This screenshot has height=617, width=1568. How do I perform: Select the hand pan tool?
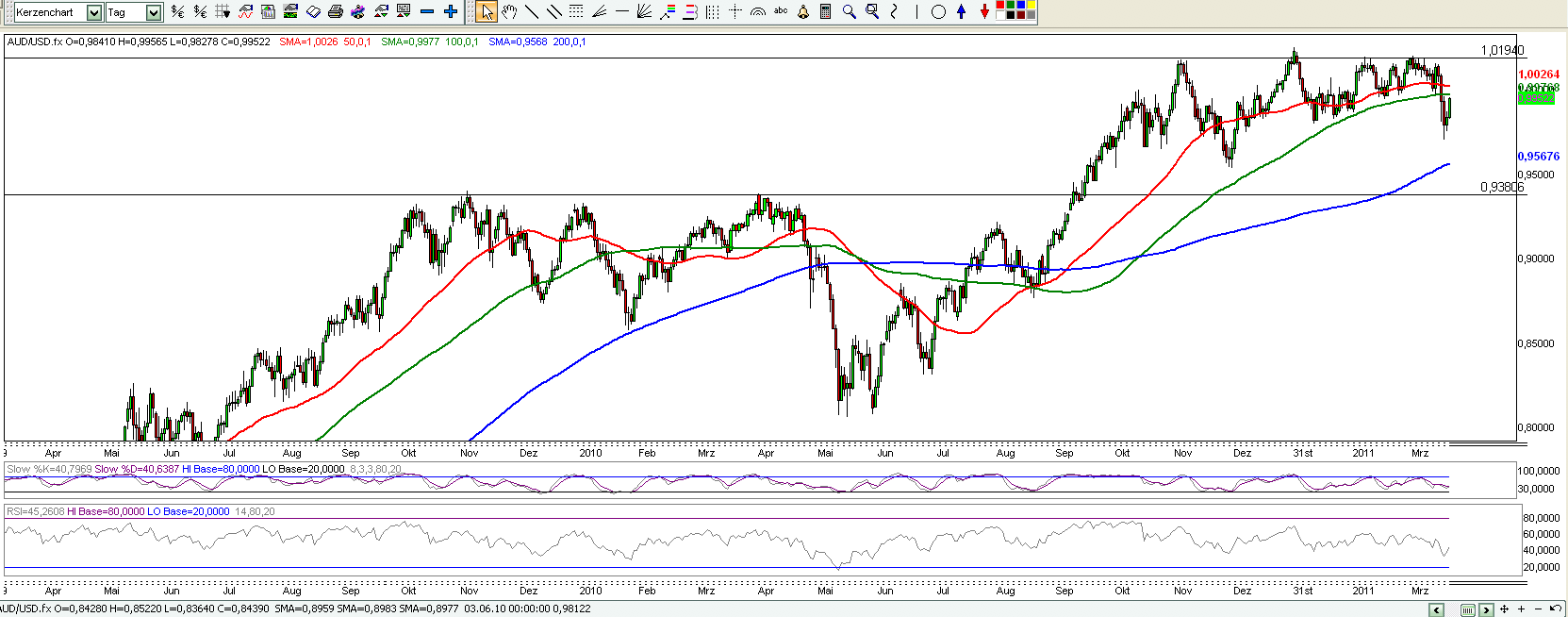(509, 11)
